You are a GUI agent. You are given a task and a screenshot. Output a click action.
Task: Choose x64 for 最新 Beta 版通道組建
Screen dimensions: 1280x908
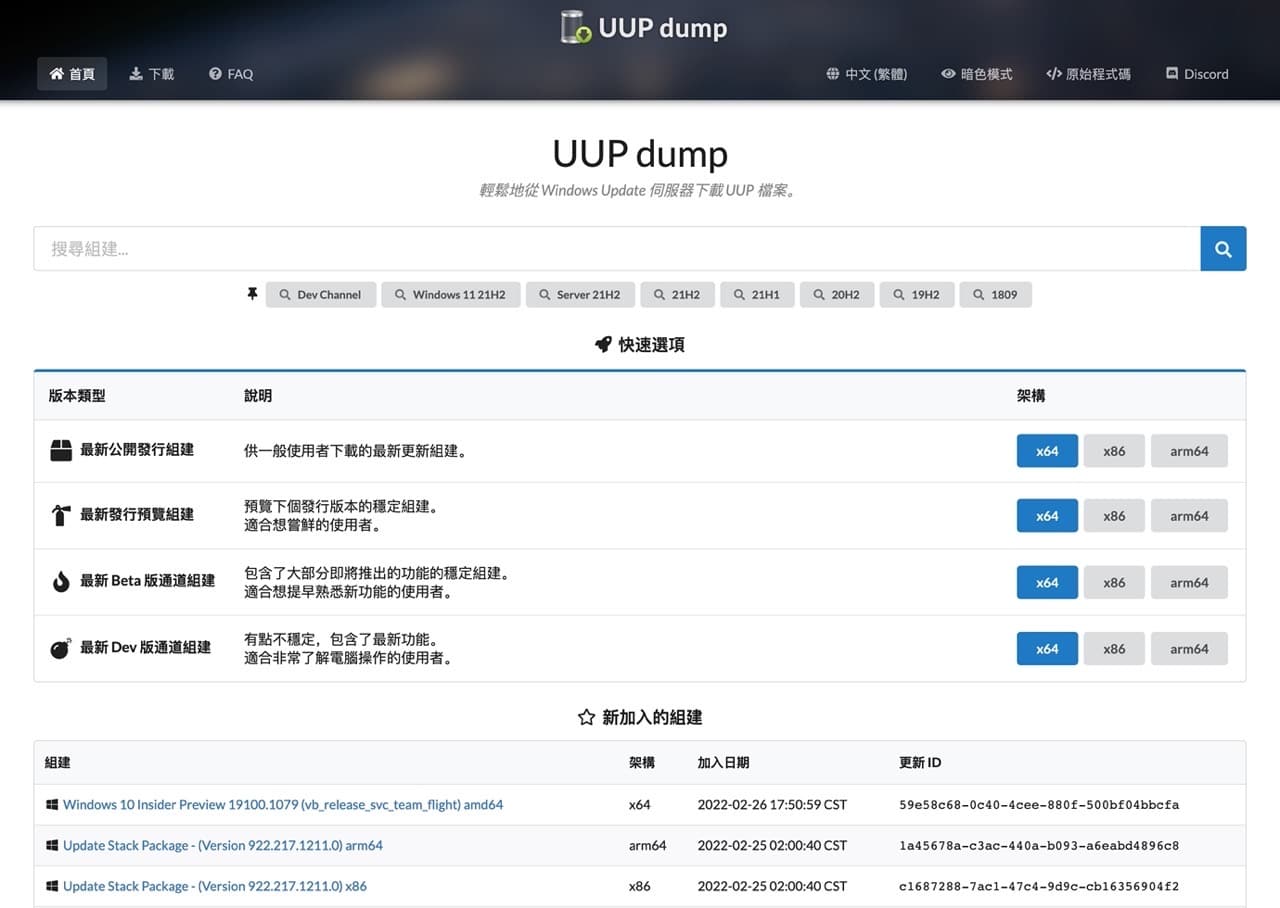point(1047,583)
